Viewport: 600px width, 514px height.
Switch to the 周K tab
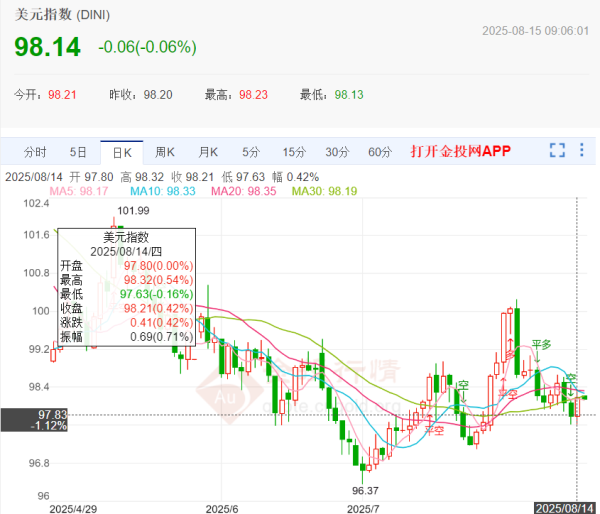pyautogui.click(x=165, y=152)
